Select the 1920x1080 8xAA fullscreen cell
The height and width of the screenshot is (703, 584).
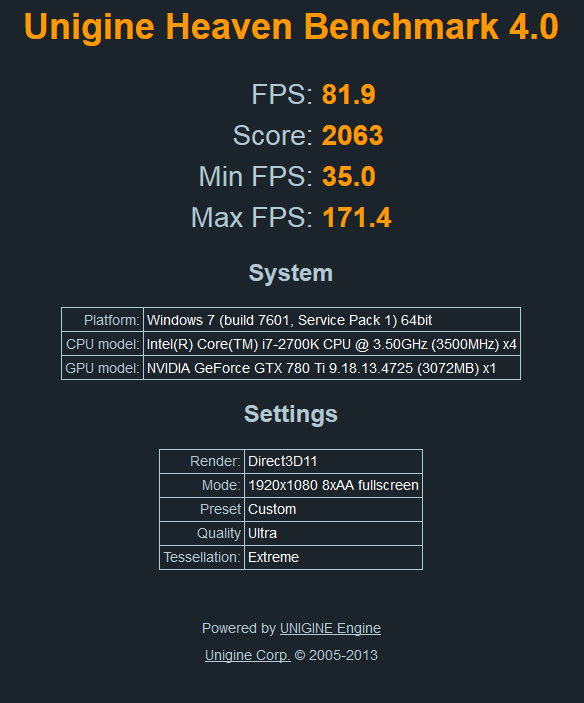333,485
